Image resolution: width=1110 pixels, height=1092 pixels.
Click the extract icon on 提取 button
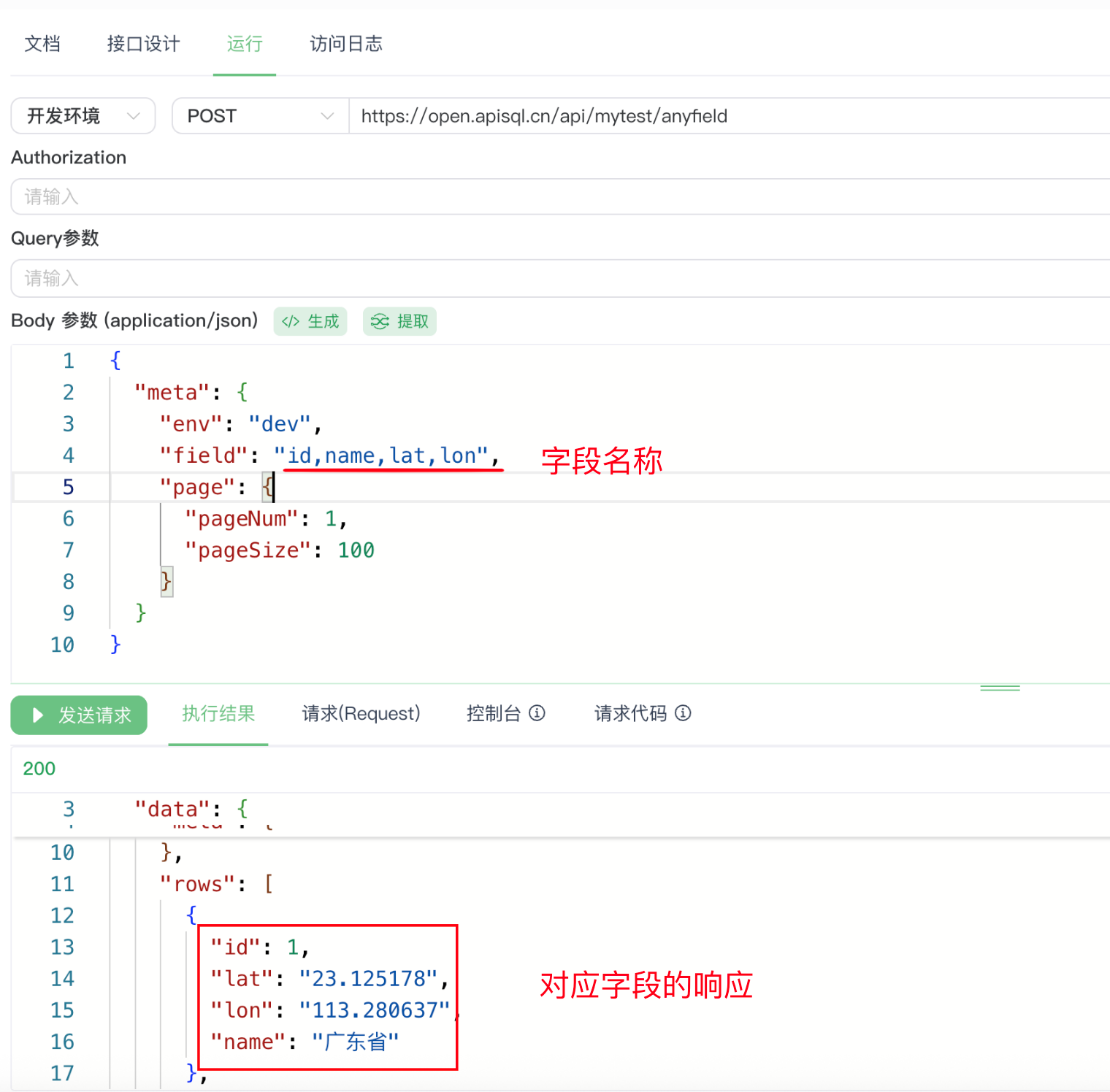380,322
